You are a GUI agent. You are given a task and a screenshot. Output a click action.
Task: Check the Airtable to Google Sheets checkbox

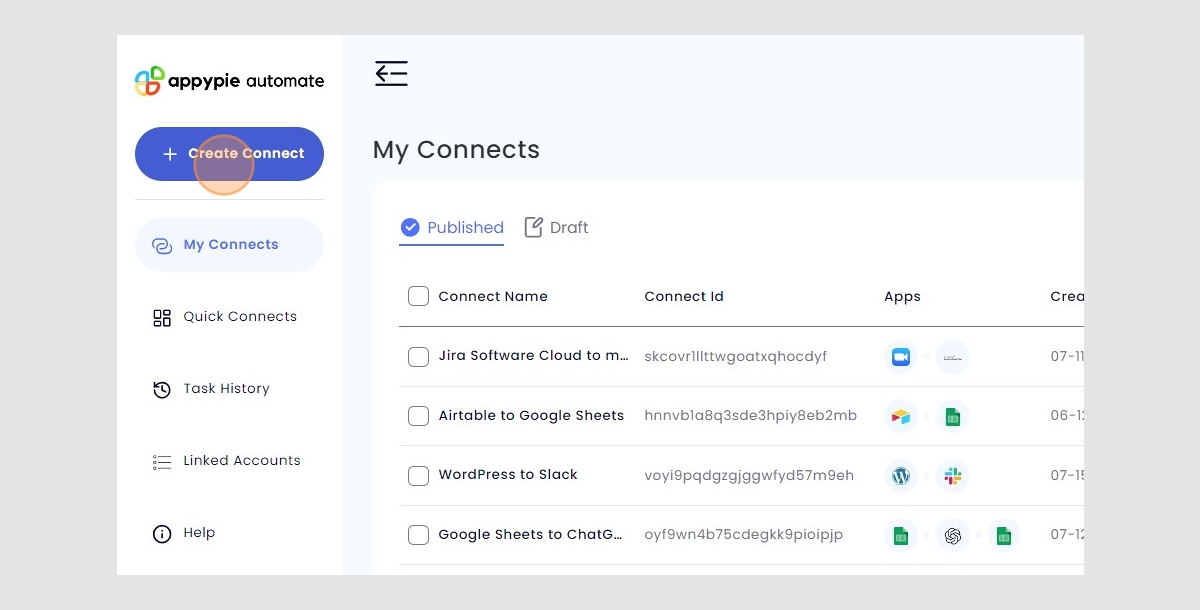click(x=418, y=416)
